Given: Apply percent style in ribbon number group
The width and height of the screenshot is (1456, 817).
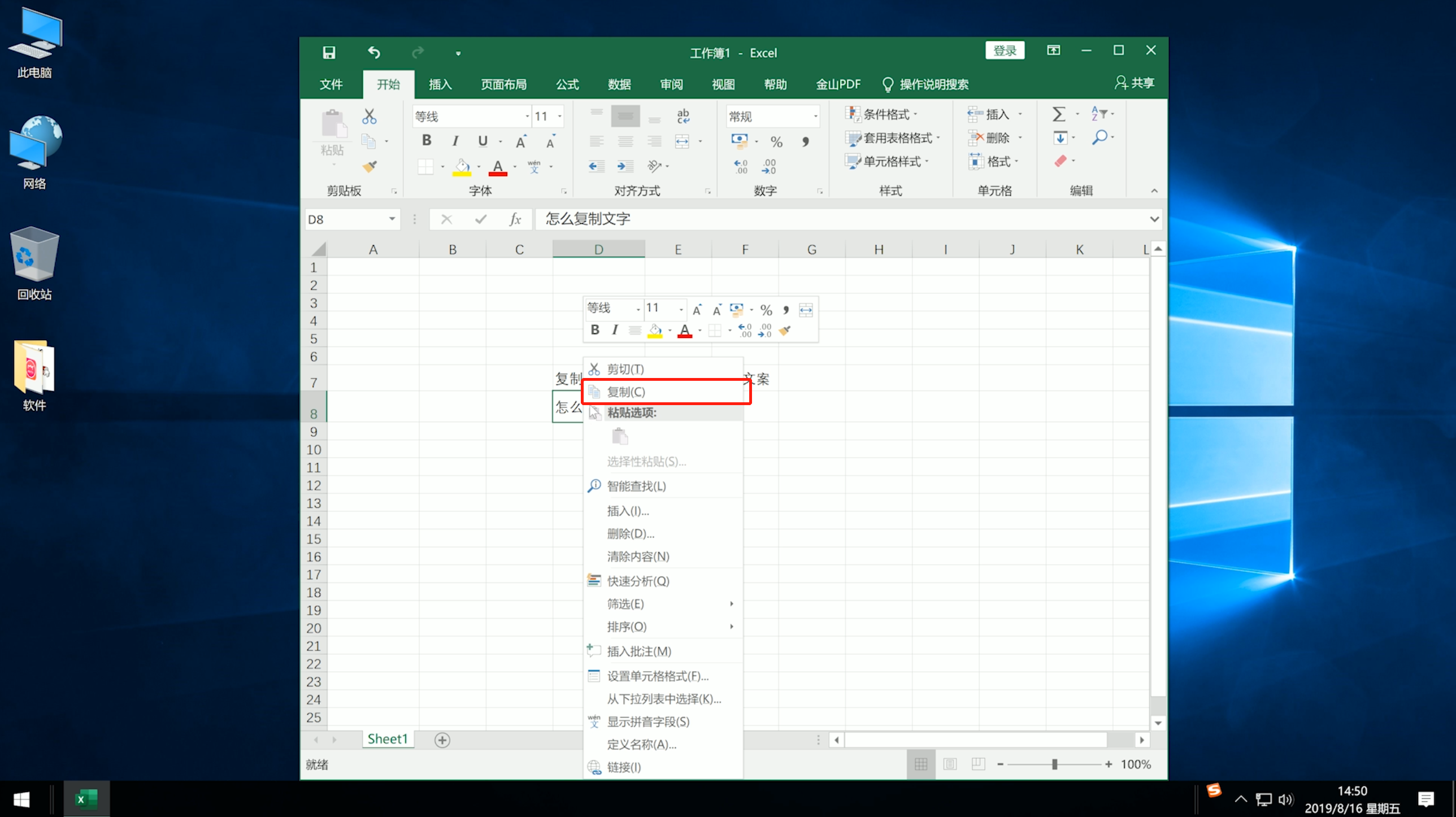Looking at the screenshot, I should [777, 141].
